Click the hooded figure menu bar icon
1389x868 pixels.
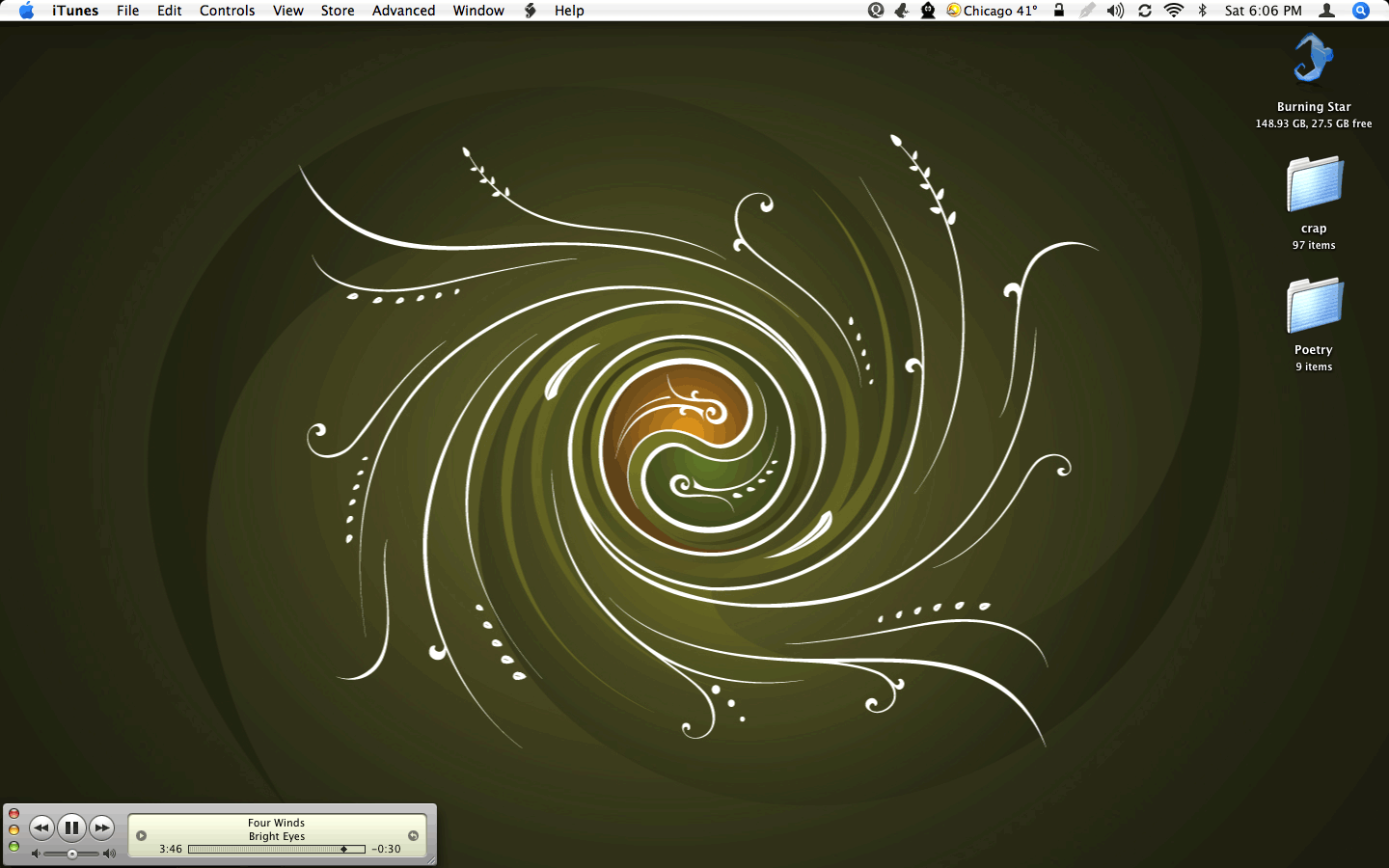tap(928, 11)
